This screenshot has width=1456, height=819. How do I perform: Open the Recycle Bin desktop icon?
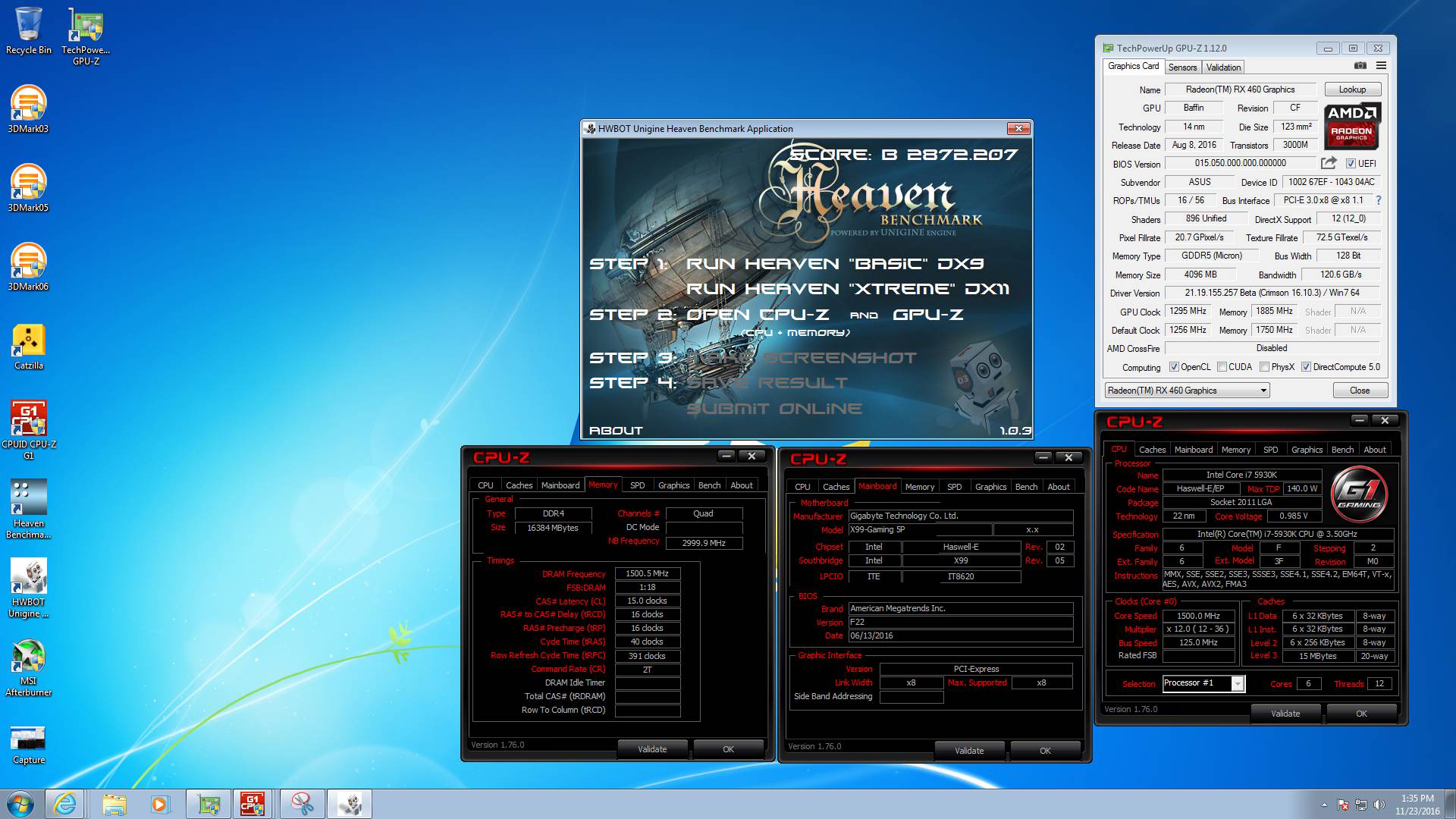click(x=29, y=31)
